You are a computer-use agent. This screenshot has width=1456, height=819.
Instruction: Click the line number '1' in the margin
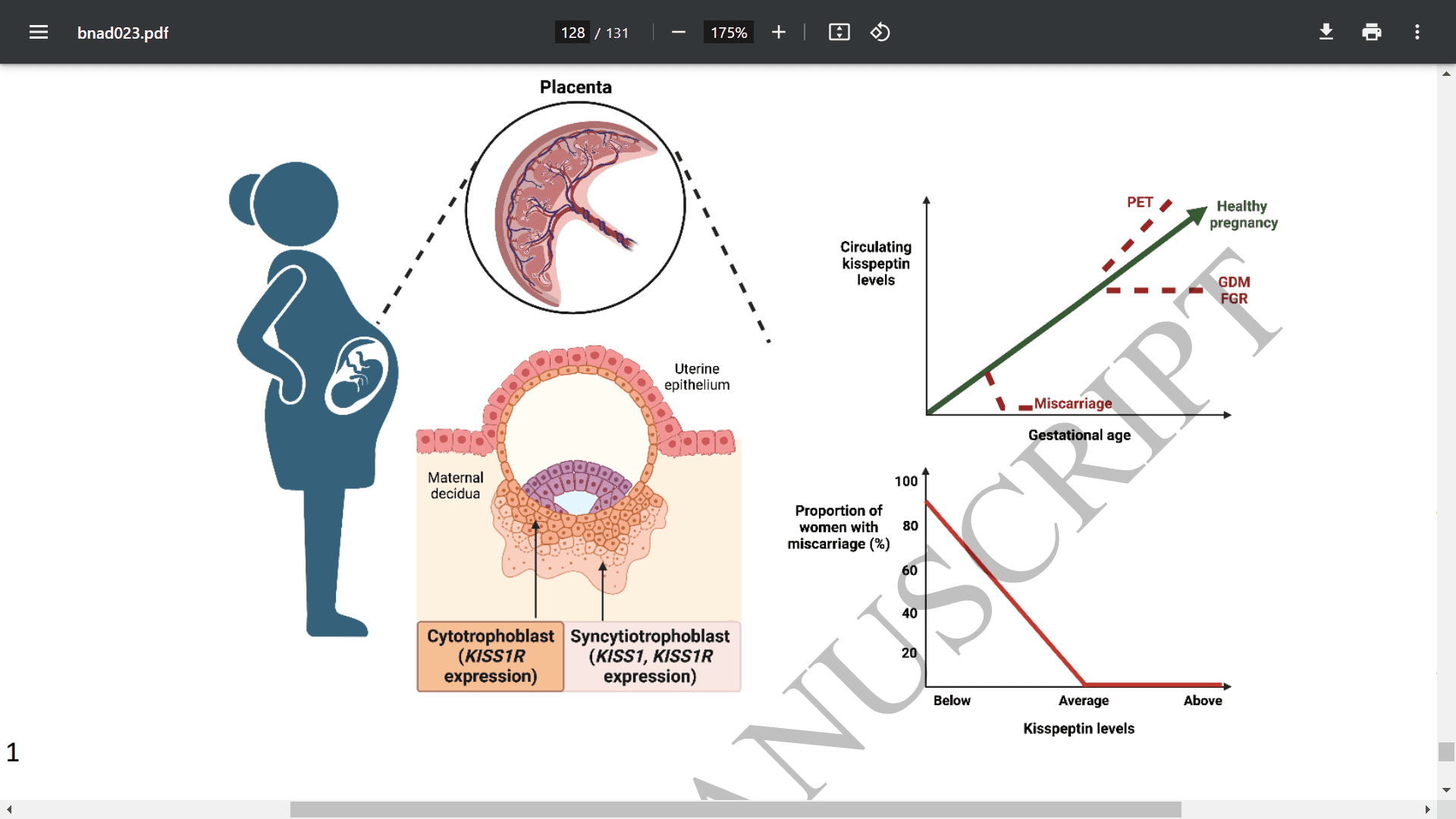click(12, 752)
